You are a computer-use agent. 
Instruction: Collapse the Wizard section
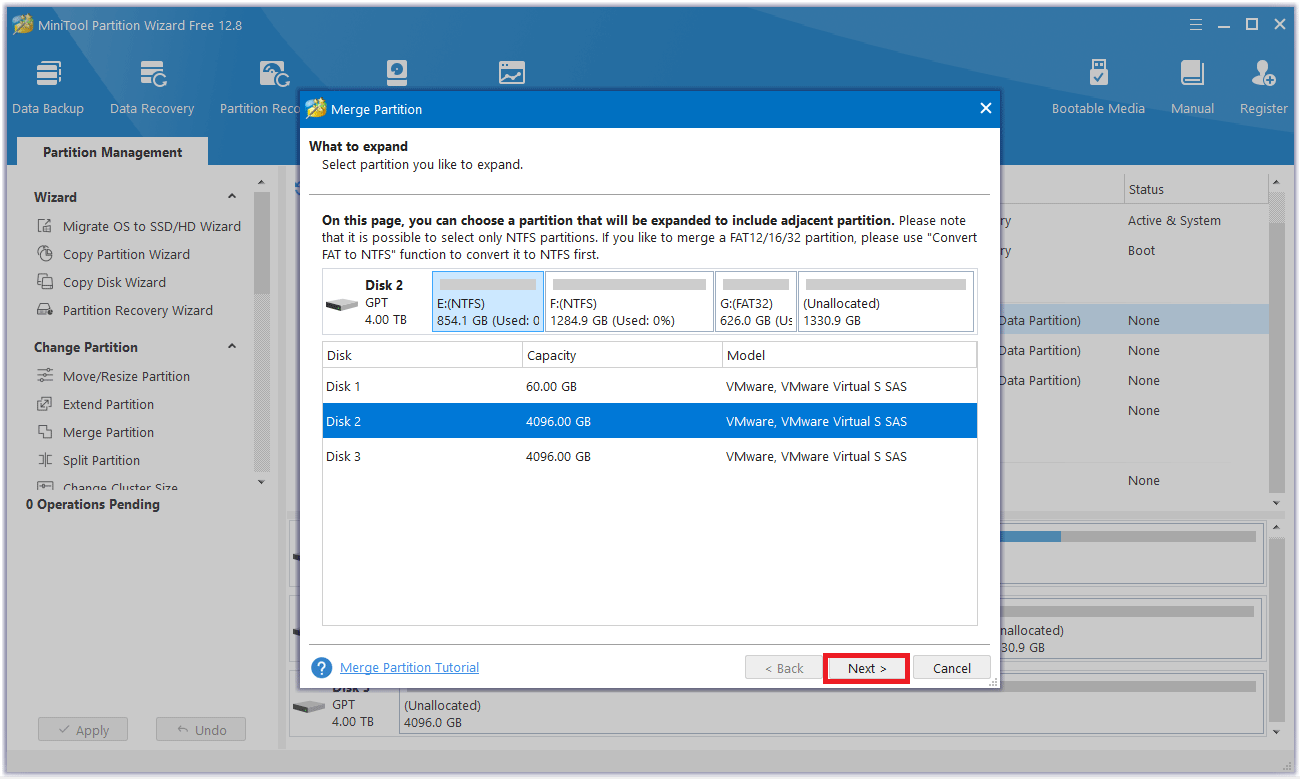point(232,197)
